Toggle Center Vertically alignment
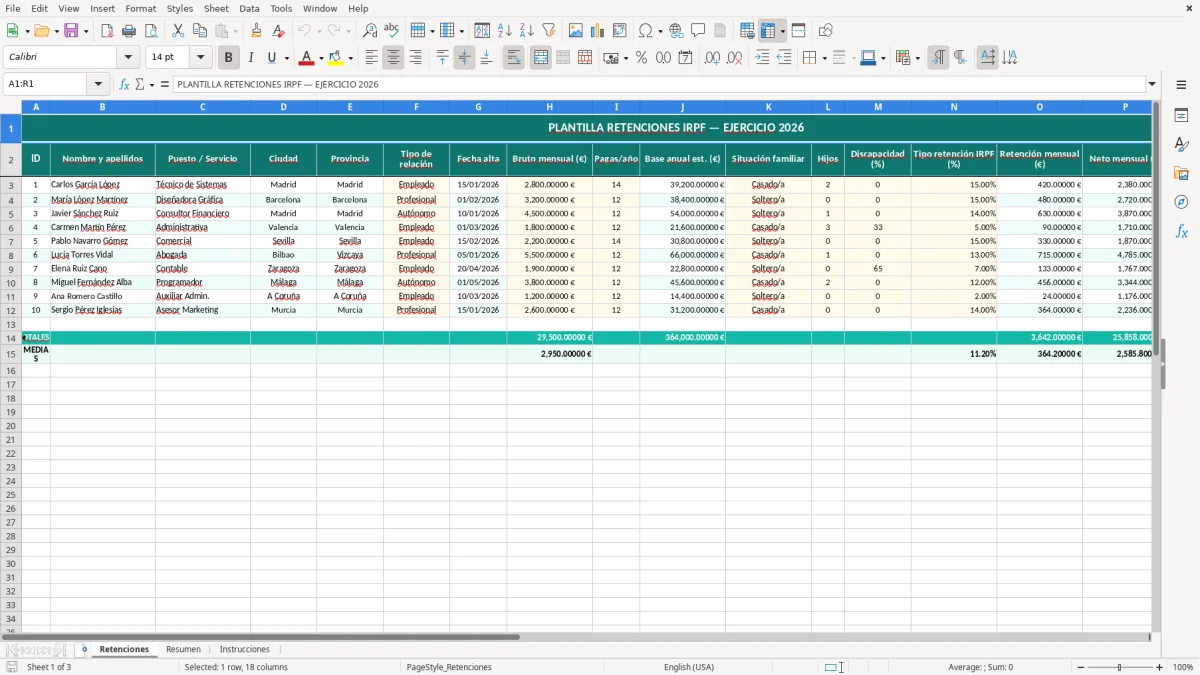 tap(464, 58)
